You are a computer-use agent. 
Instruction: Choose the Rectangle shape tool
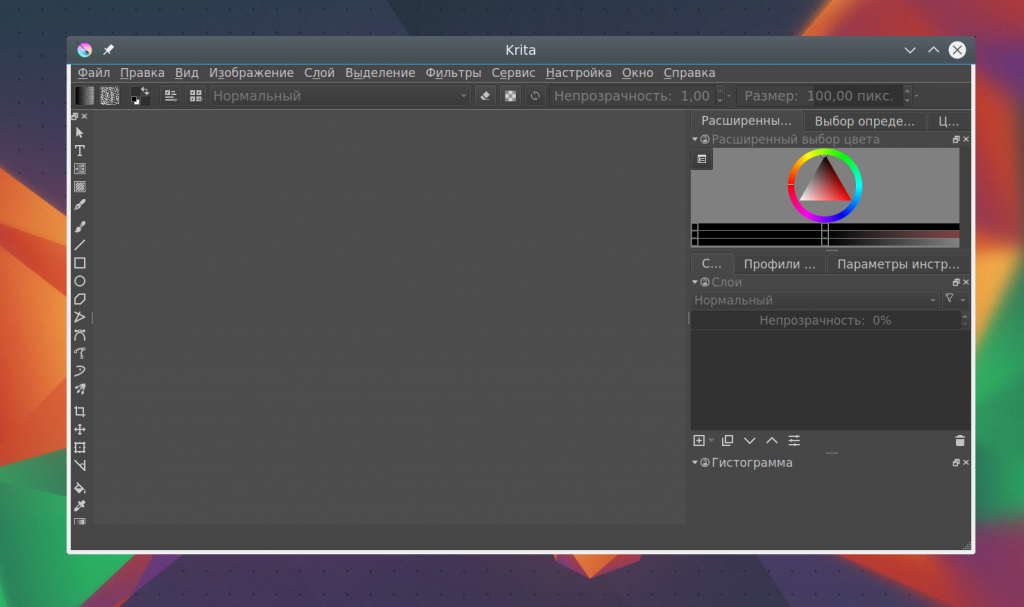point(80,263)
